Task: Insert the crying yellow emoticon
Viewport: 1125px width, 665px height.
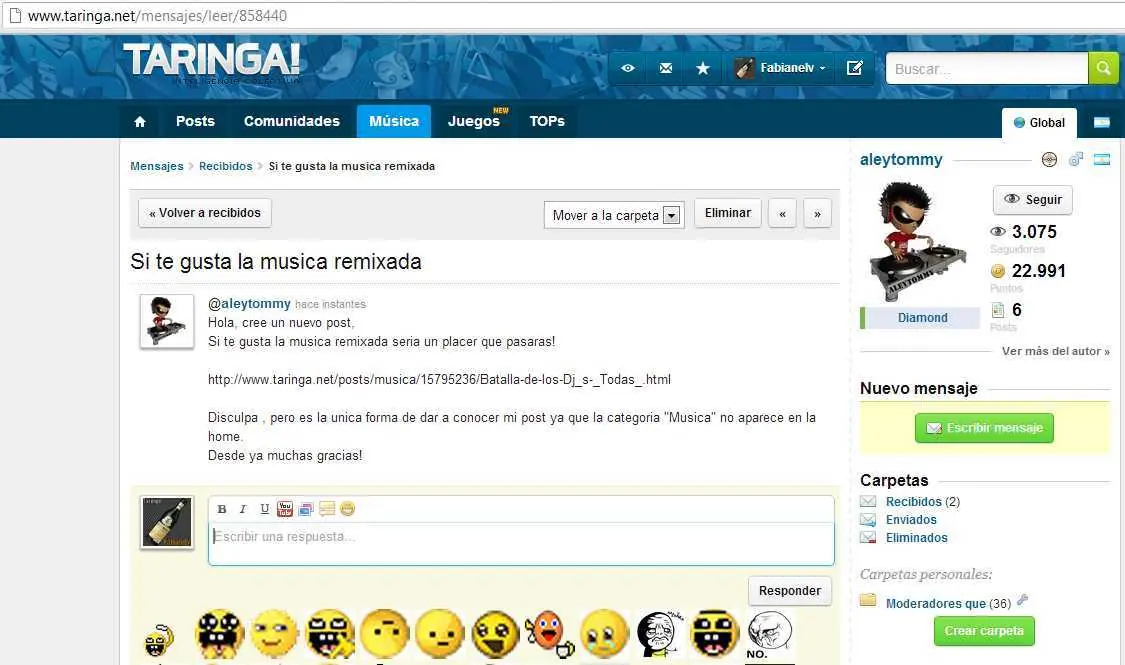Action: 604,634
